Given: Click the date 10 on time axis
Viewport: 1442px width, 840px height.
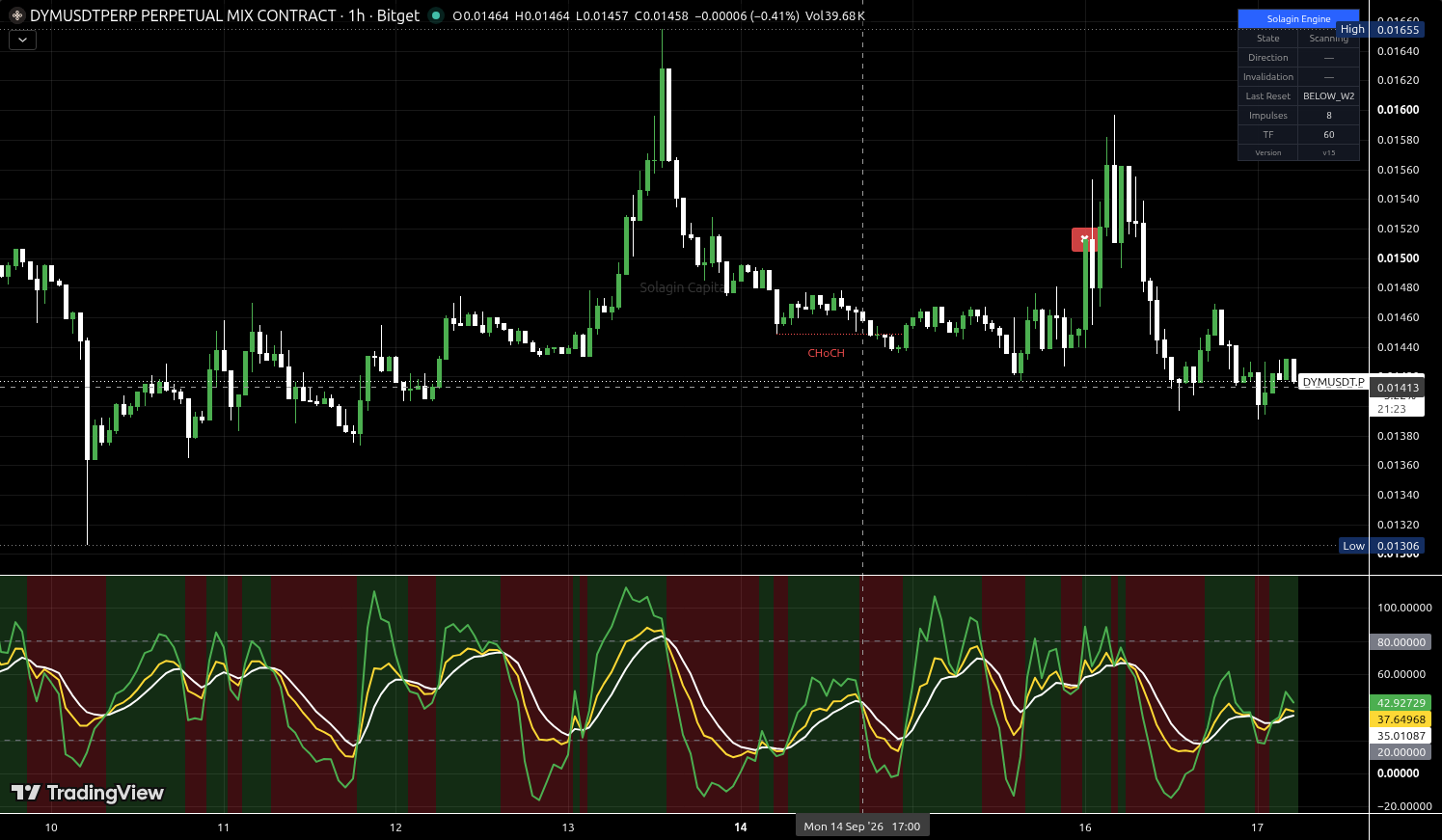Looking at the screenshot, I should (51, 827).
